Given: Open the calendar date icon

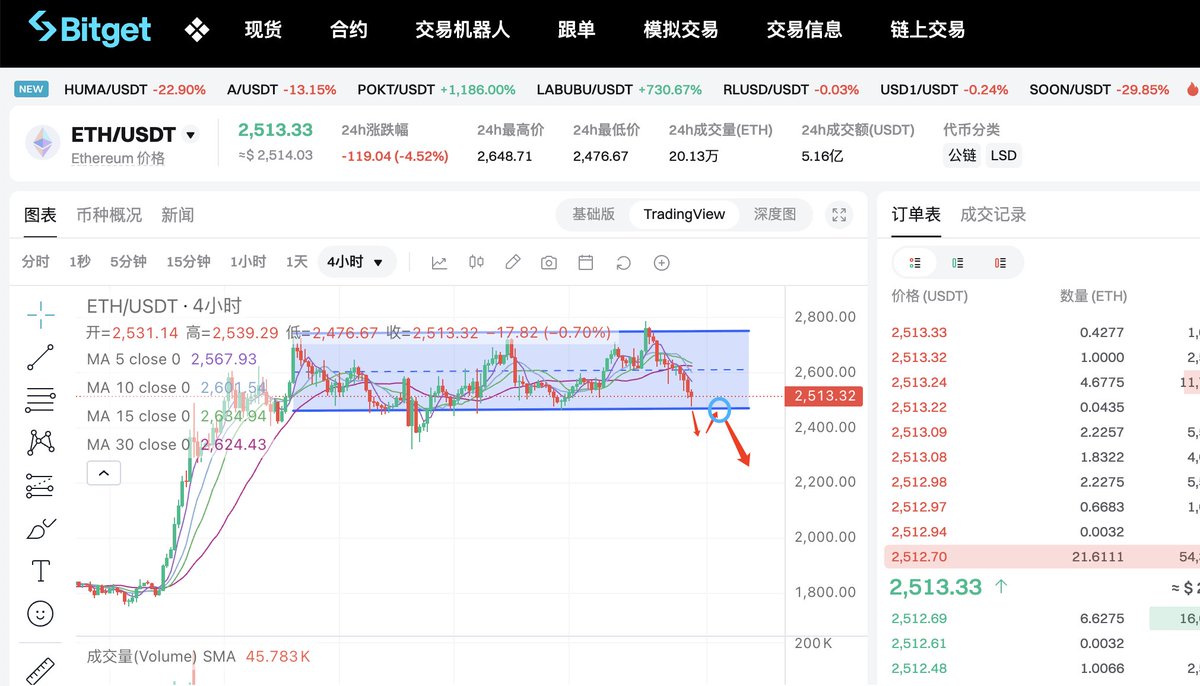Looking at the screenshot, I should pos(586,263).
